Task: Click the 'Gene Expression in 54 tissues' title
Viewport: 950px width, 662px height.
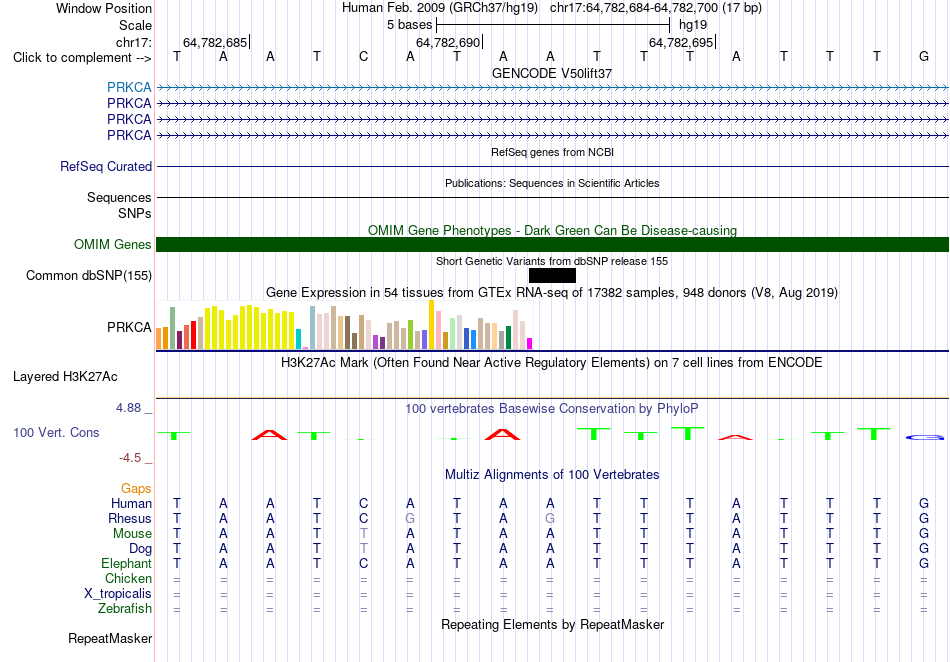Action: pyautogui.click(x=552, y=293)
